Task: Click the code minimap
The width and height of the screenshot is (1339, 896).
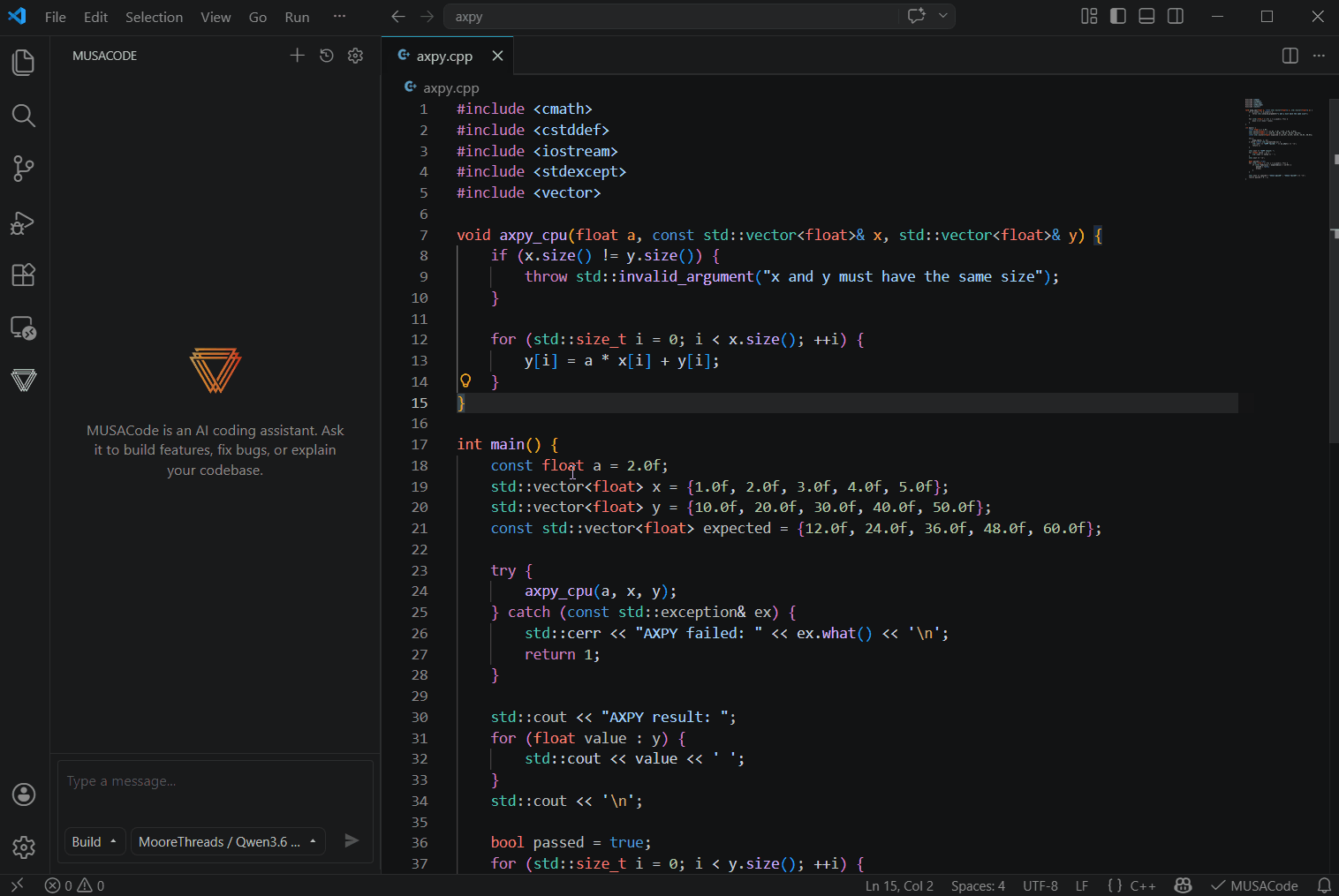Action: click(1279, 139)
